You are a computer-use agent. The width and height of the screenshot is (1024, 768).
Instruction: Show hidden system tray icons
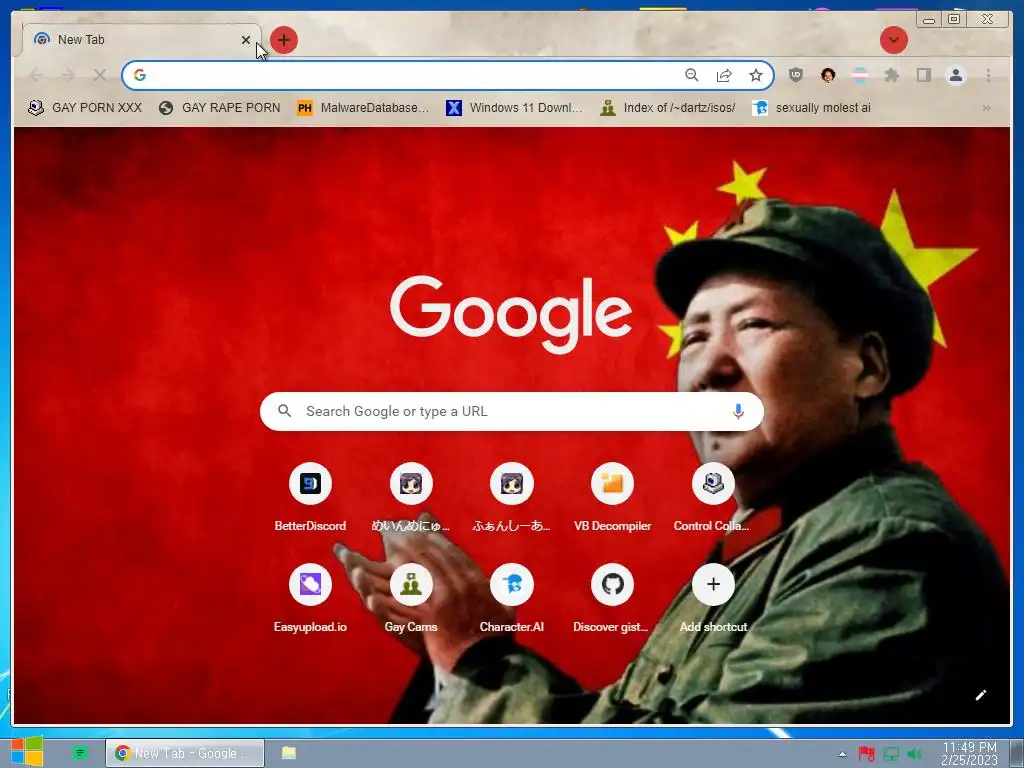(x=842, y=754)
